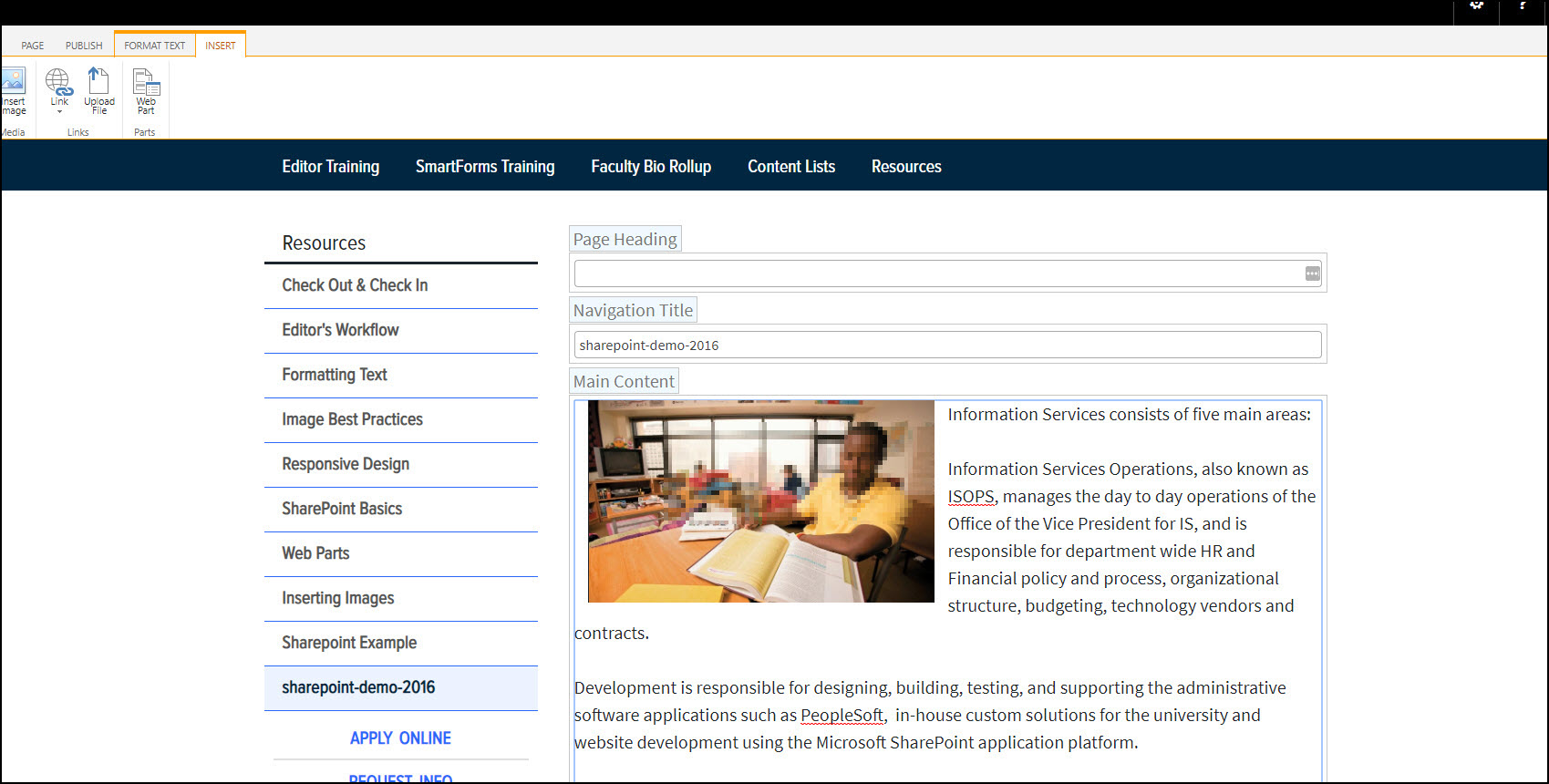Open the Image Best Practices page link
The width and height of the screenshot is (1549, 784).
click(352, 419)
